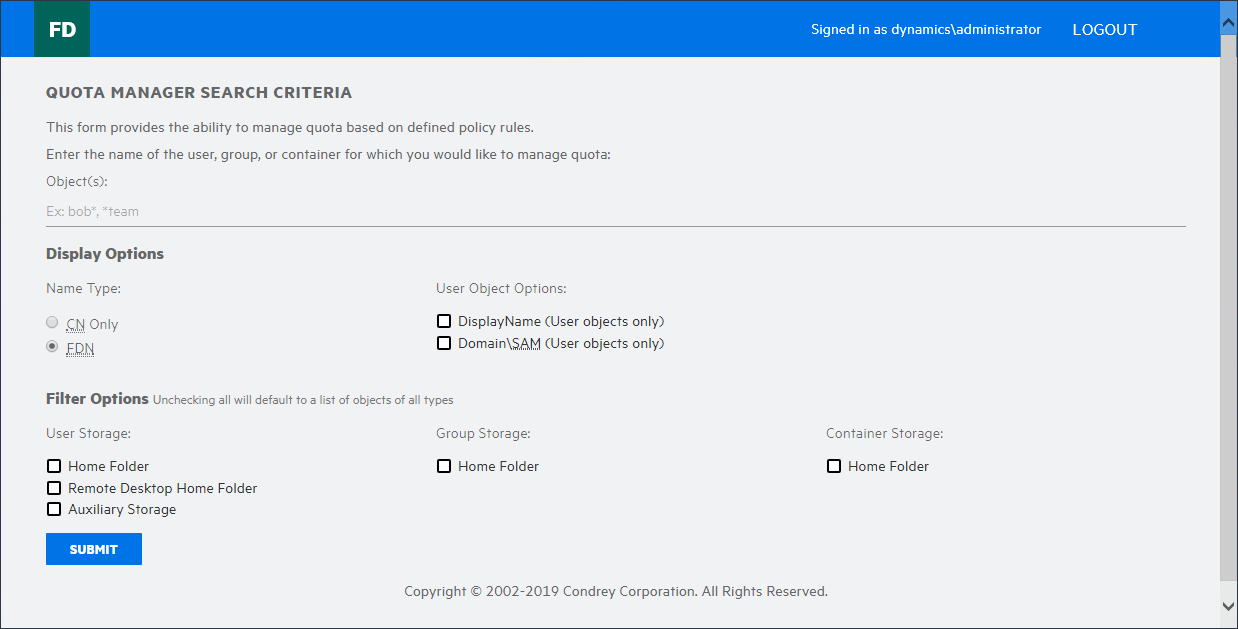This screenshot has width=1238, height=629.
Task: Check Container Storage Home Folder box
Action: click(834, 466)
